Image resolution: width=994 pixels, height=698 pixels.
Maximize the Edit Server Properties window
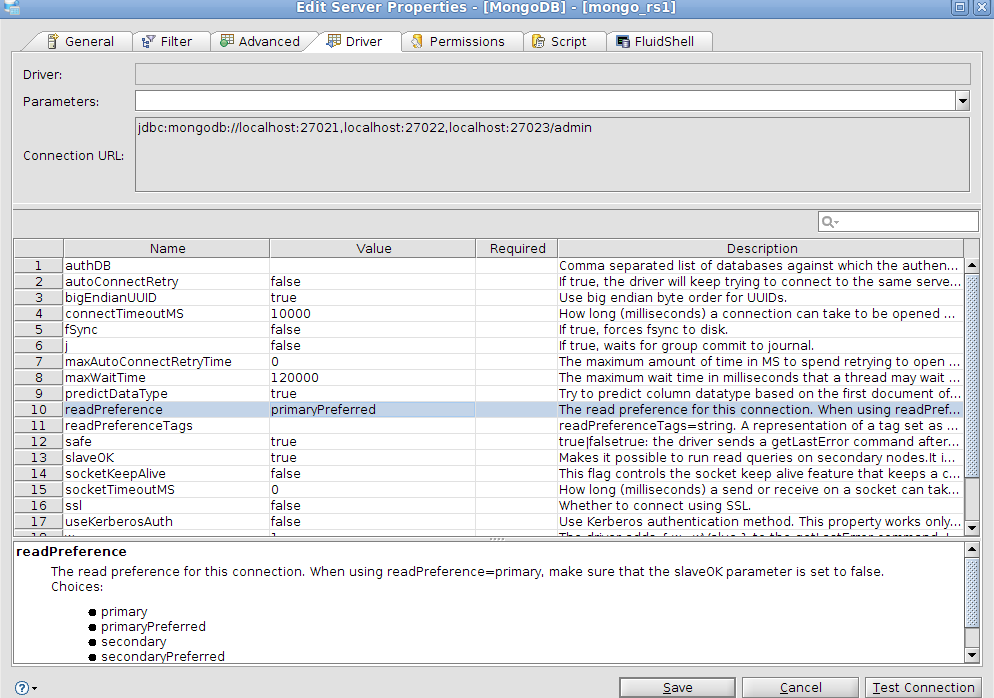point(960,8)
